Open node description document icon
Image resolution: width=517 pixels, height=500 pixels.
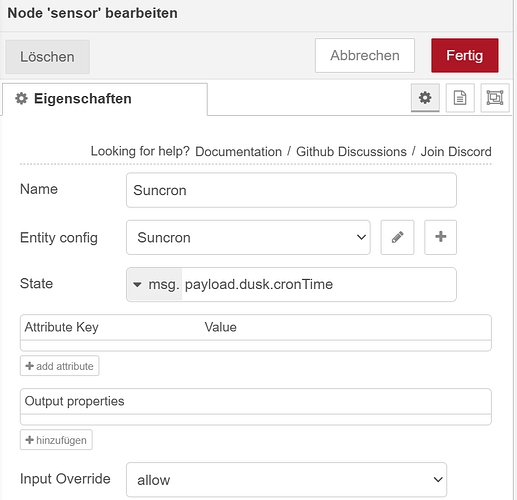pyautogui.click(x=460, y=98)
